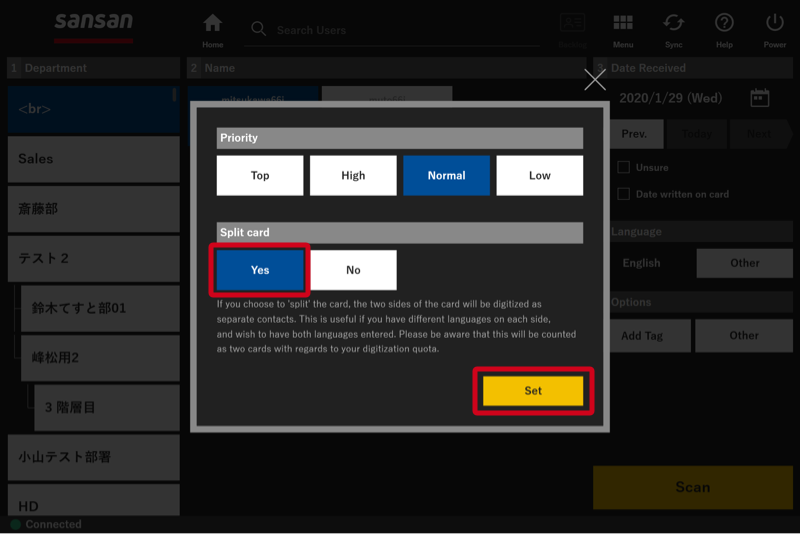Click the Power icon
Viewport: 800px width, 534px height.
775,24
